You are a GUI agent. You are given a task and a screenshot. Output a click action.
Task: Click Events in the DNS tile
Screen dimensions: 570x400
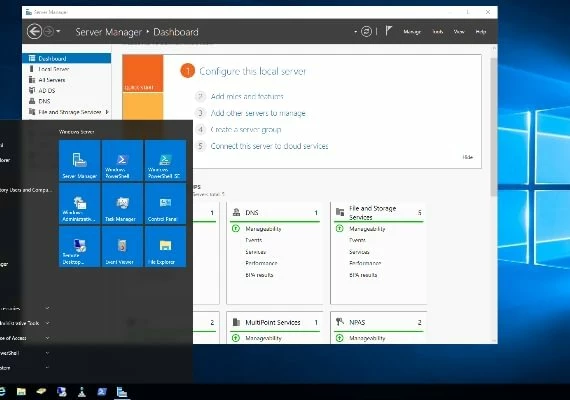[x=253, y=240]
